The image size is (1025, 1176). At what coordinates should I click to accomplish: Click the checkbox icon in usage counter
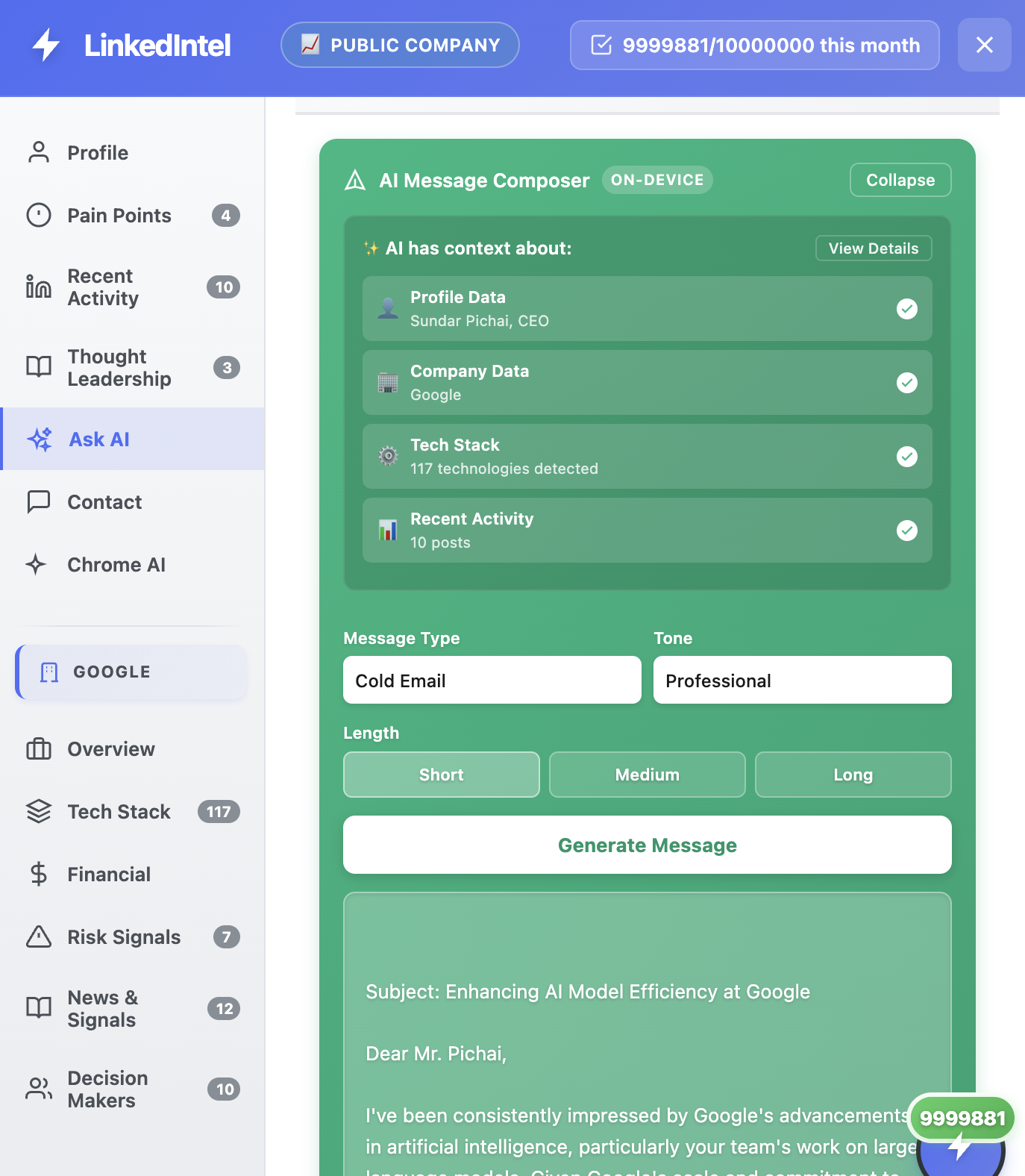point(601,45)
